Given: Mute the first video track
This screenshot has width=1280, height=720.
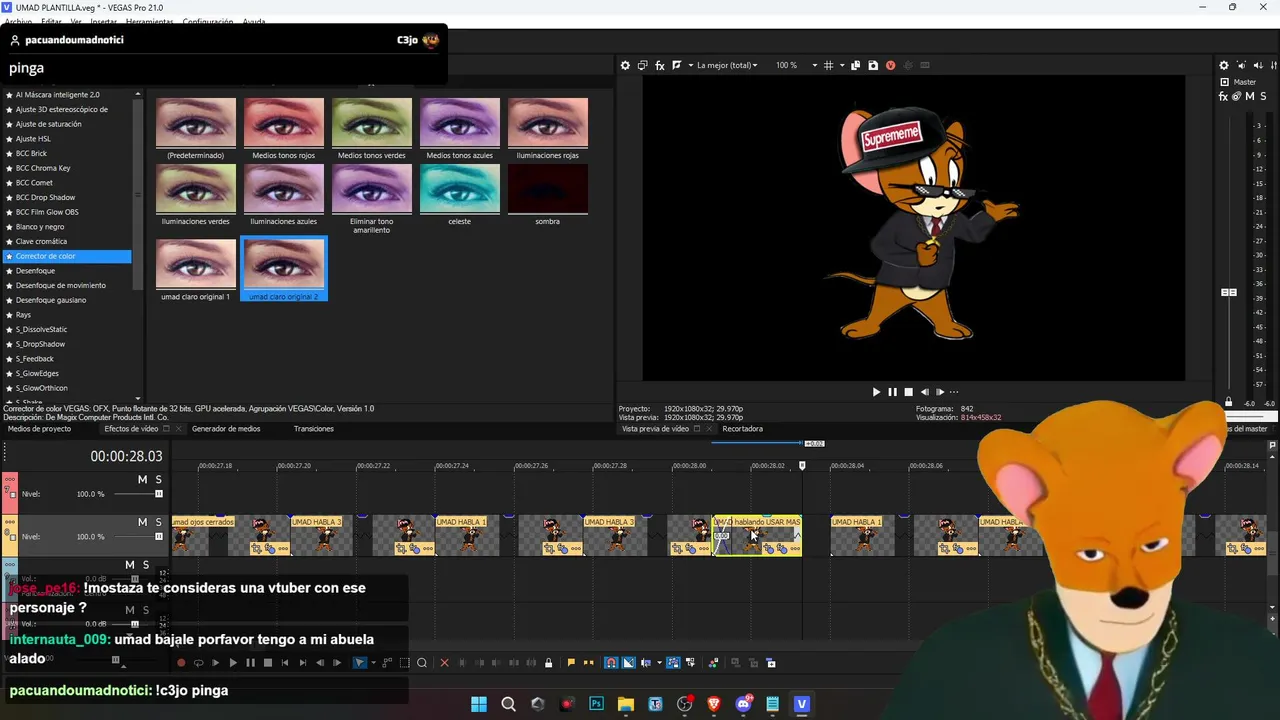Looking at the screenshot, I should [142, 480].
